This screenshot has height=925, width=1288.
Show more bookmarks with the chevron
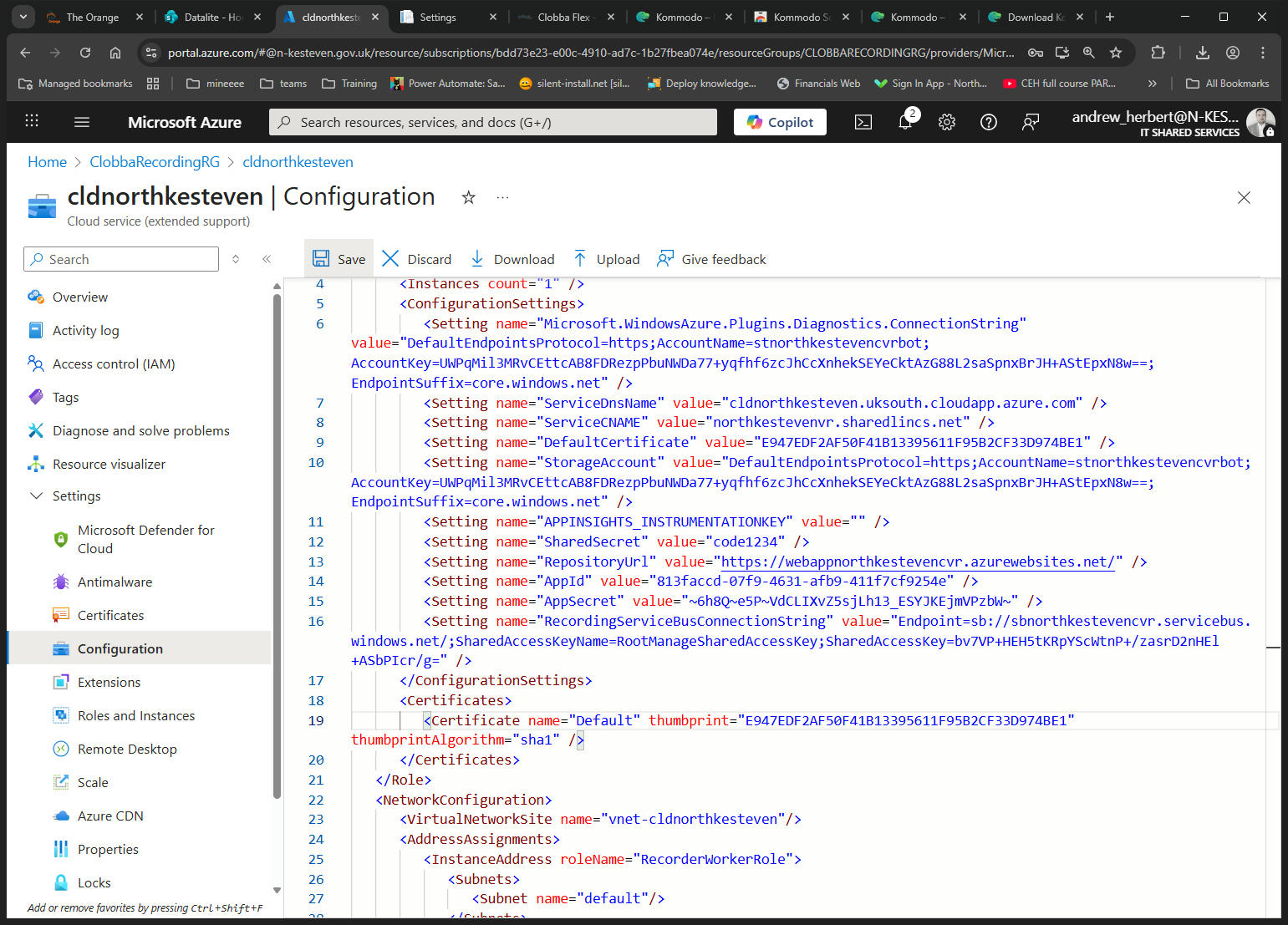[1153, 84]
